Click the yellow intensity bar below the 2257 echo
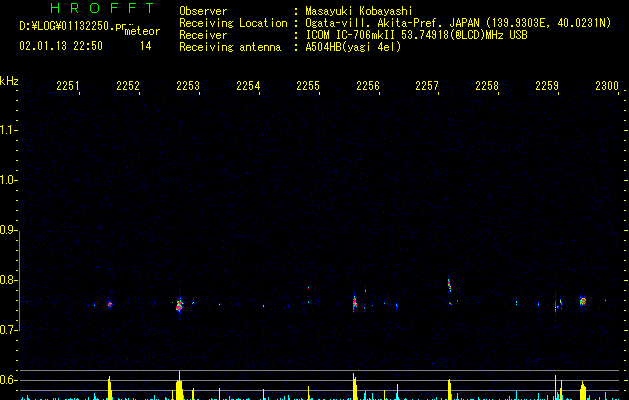Image resolution: width=629 pixels, height=400 pixels. (x=449, y=390)
